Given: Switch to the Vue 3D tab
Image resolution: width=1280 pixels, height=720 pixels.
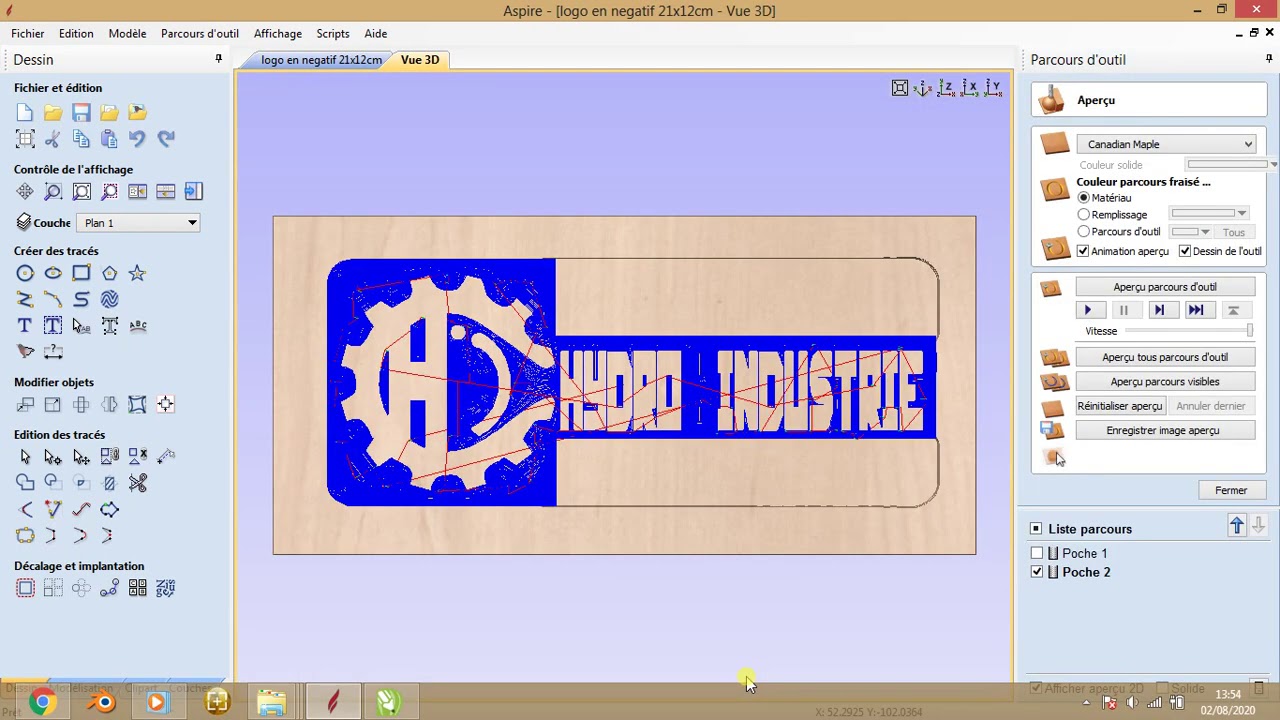Looking at the screenshot, I should pos(420,60).
